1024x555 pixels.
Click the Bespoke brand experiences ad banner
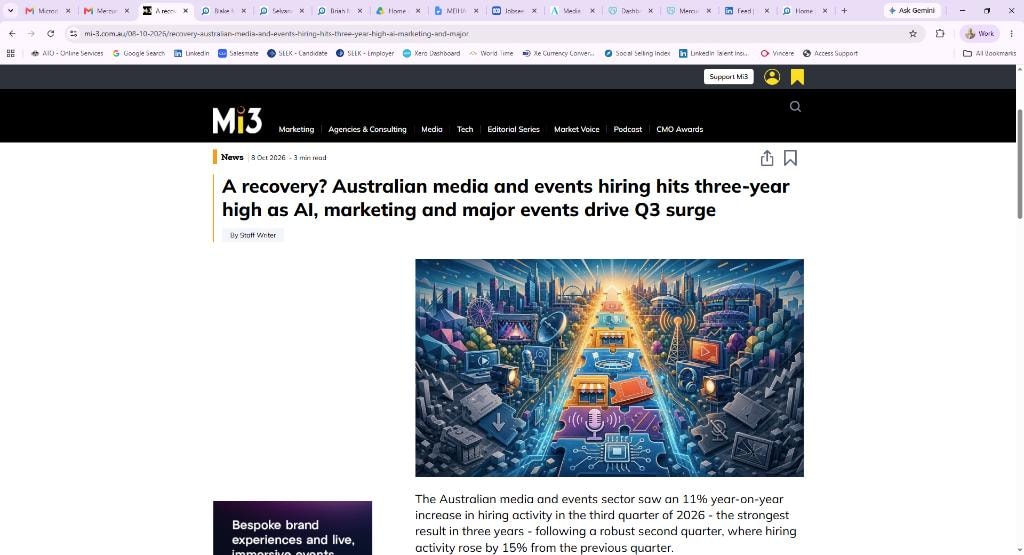pos(292,528)
